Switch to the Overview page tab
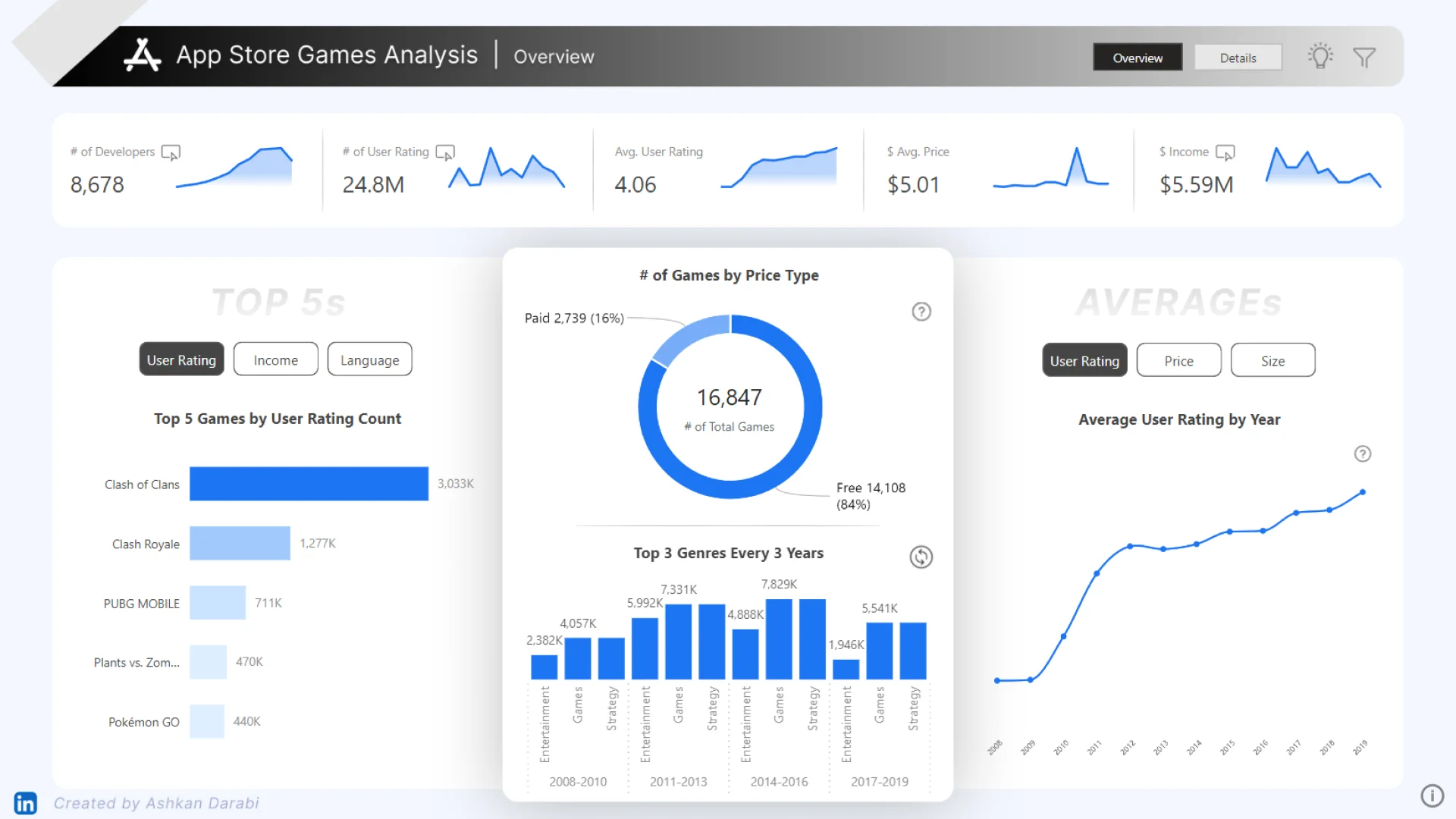This screenshot has height=819, width=1456. pyautogui.click(x=1137, y=58)
